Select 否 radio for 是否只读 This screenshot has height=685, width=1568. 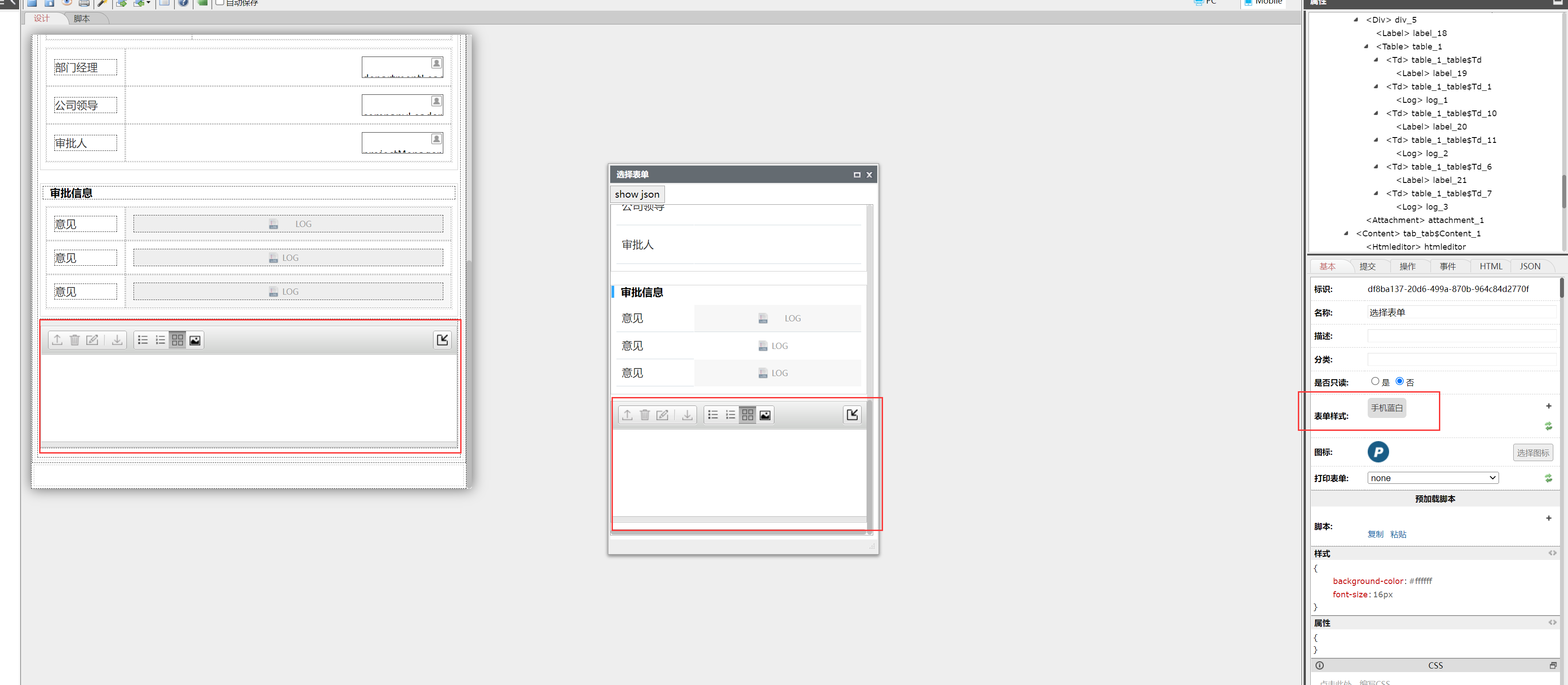click(x=1399, y=381)
